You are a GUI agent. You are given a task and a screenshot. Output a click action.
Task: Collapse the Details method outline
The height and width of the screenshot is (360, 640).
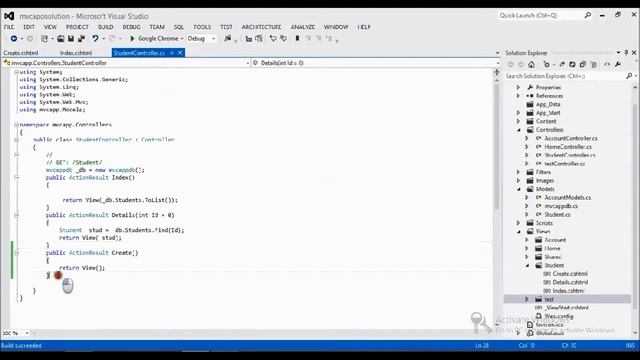16,215
